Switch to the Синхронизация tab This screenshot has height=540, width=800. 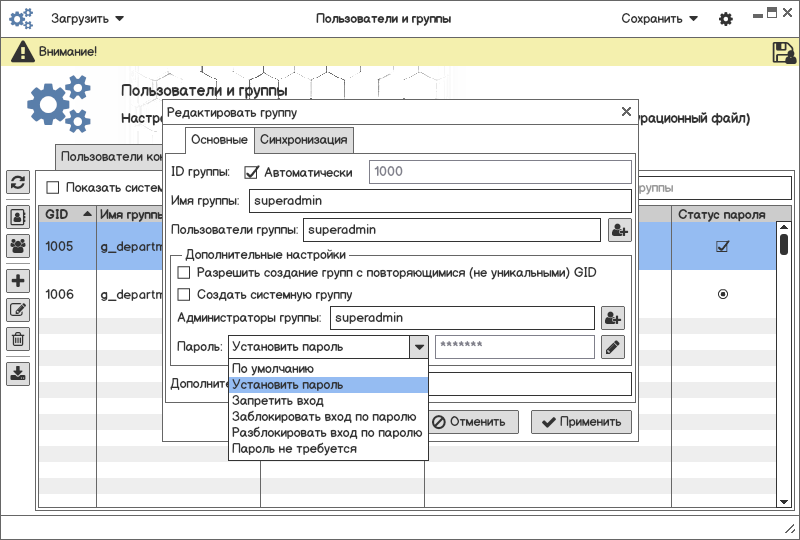pos(303,139)
